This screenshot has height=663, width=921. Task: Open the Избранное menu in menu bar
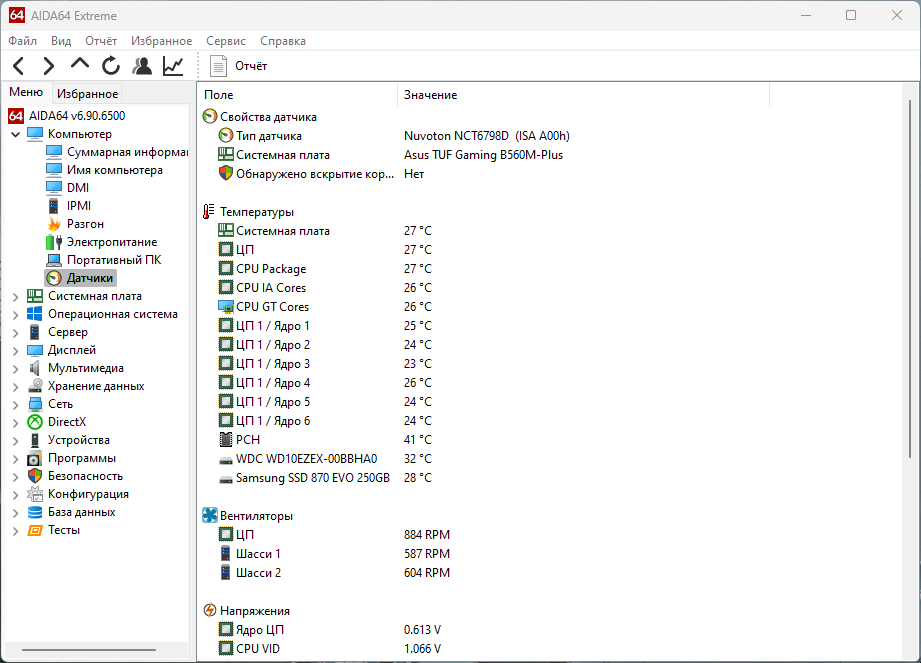162,41
